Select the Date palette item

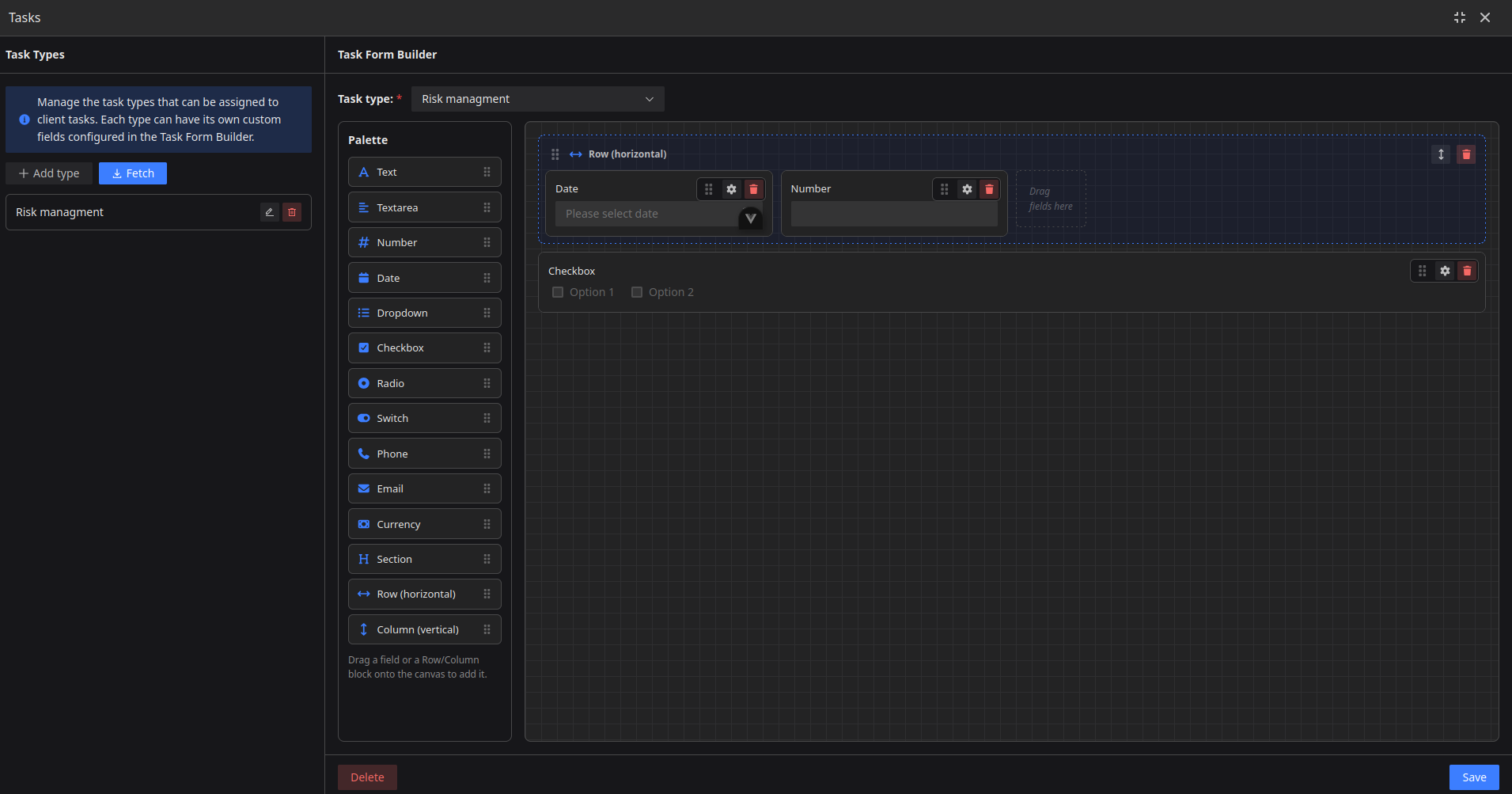pos(425,278)
